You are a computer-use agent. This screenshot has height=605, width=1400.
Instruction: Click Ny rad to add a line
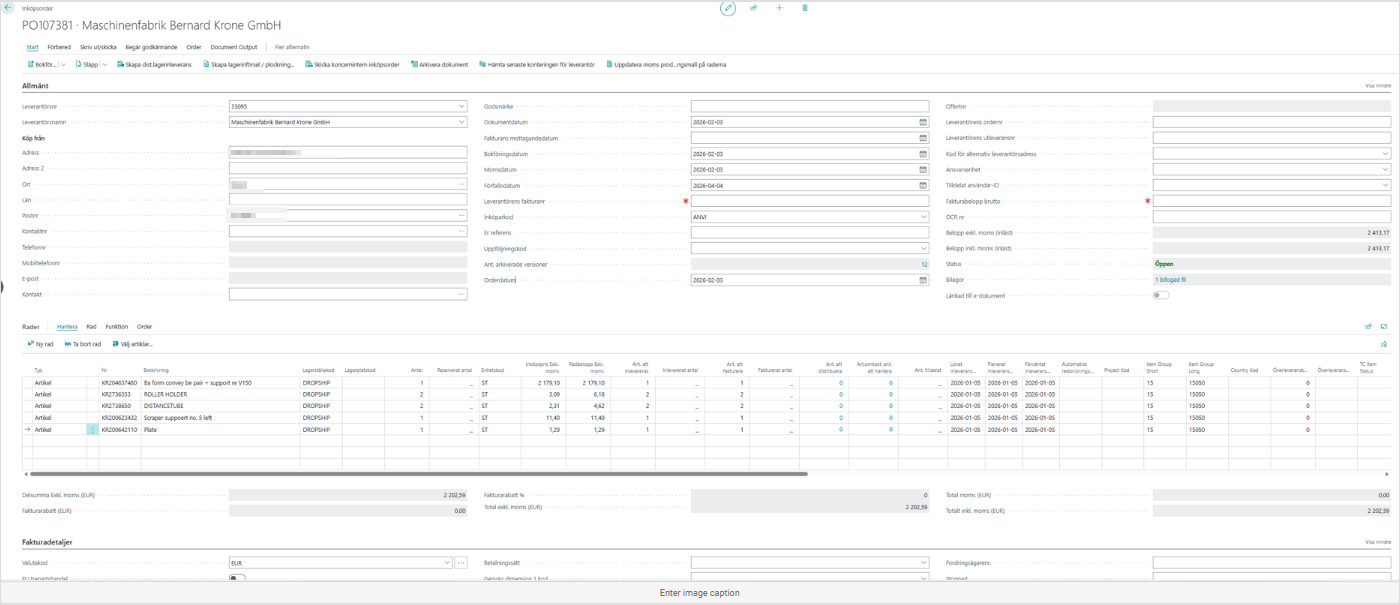click(x=40, y=344)
